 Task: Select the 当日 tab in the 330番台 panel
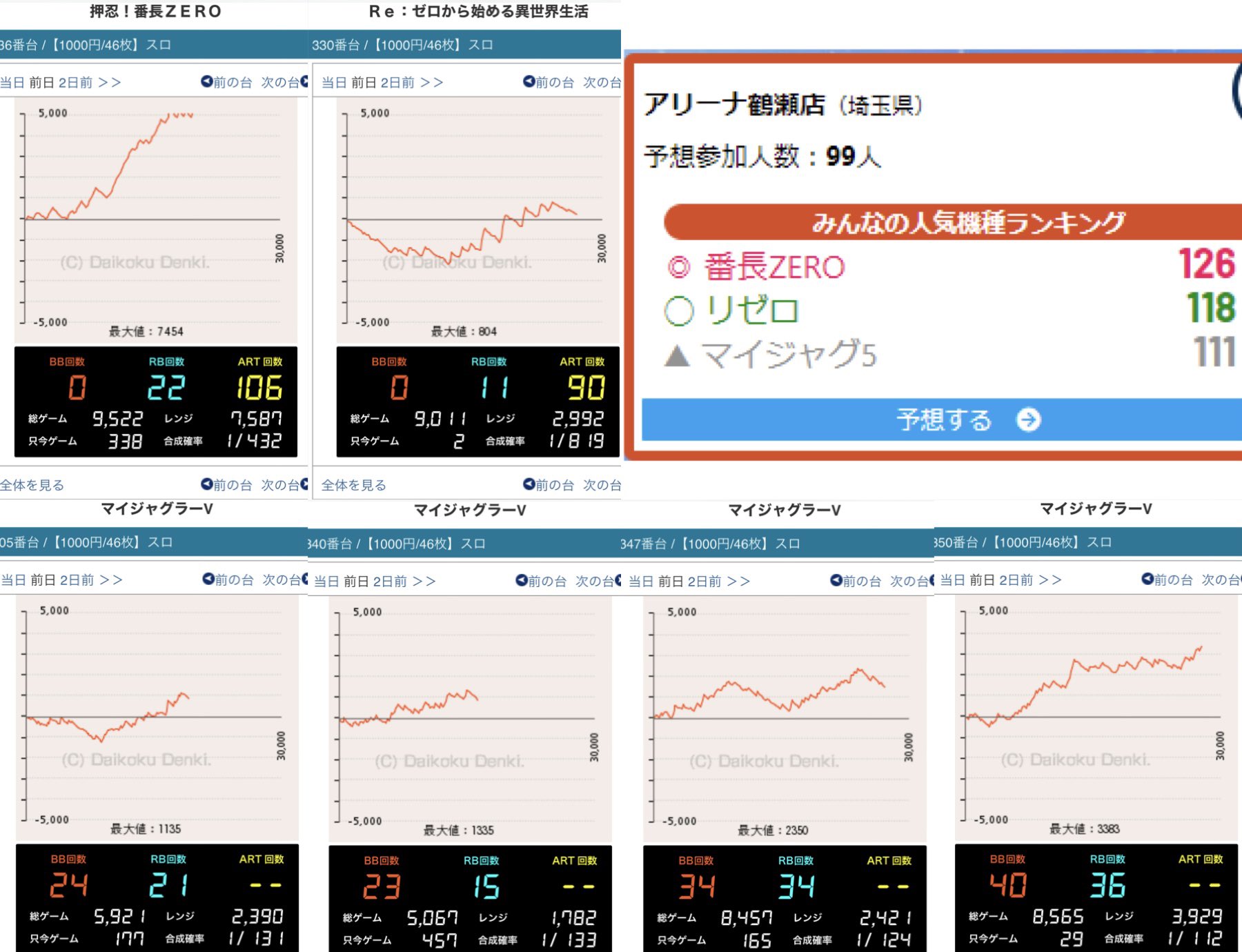[335, 83]
